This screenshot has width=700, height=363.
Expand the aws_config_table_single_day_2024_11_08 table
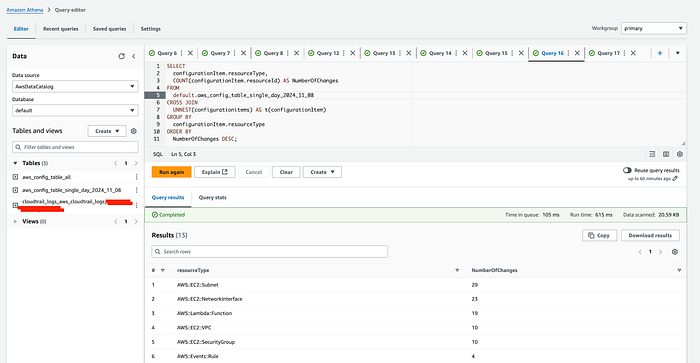tap(15, 190)
